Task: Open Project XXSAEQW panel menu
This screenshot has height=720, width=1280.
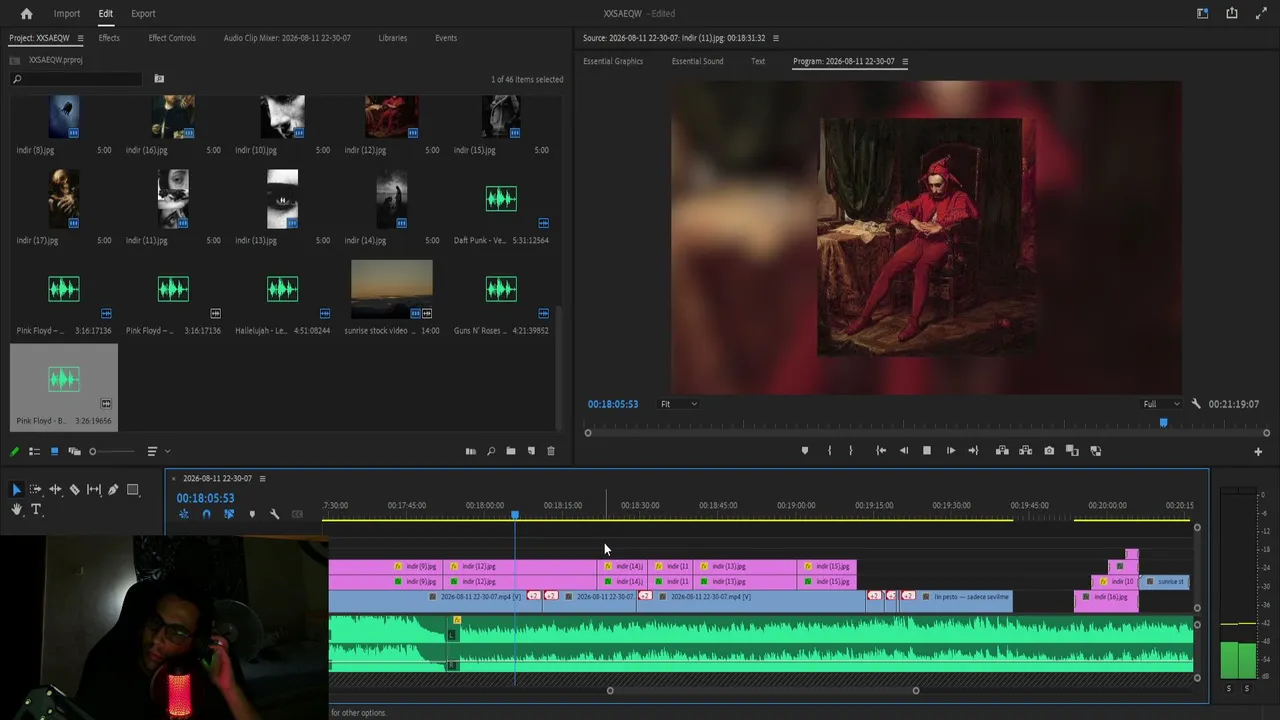Action: pyautogui.click(x=79, y=38)
